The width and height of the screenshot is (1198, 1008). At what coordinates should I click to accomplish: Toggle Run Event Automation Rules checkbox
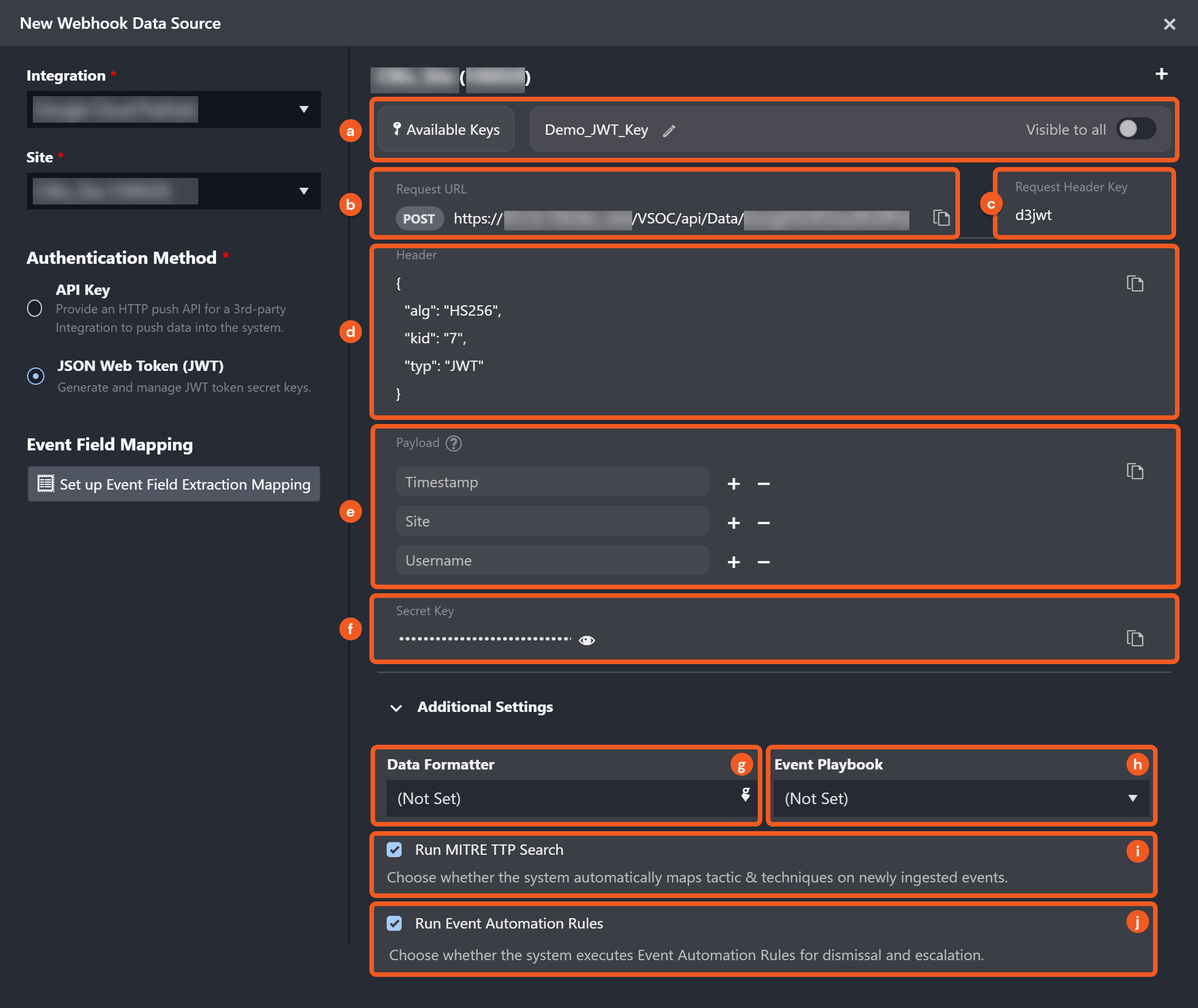(x=394, y=923)
